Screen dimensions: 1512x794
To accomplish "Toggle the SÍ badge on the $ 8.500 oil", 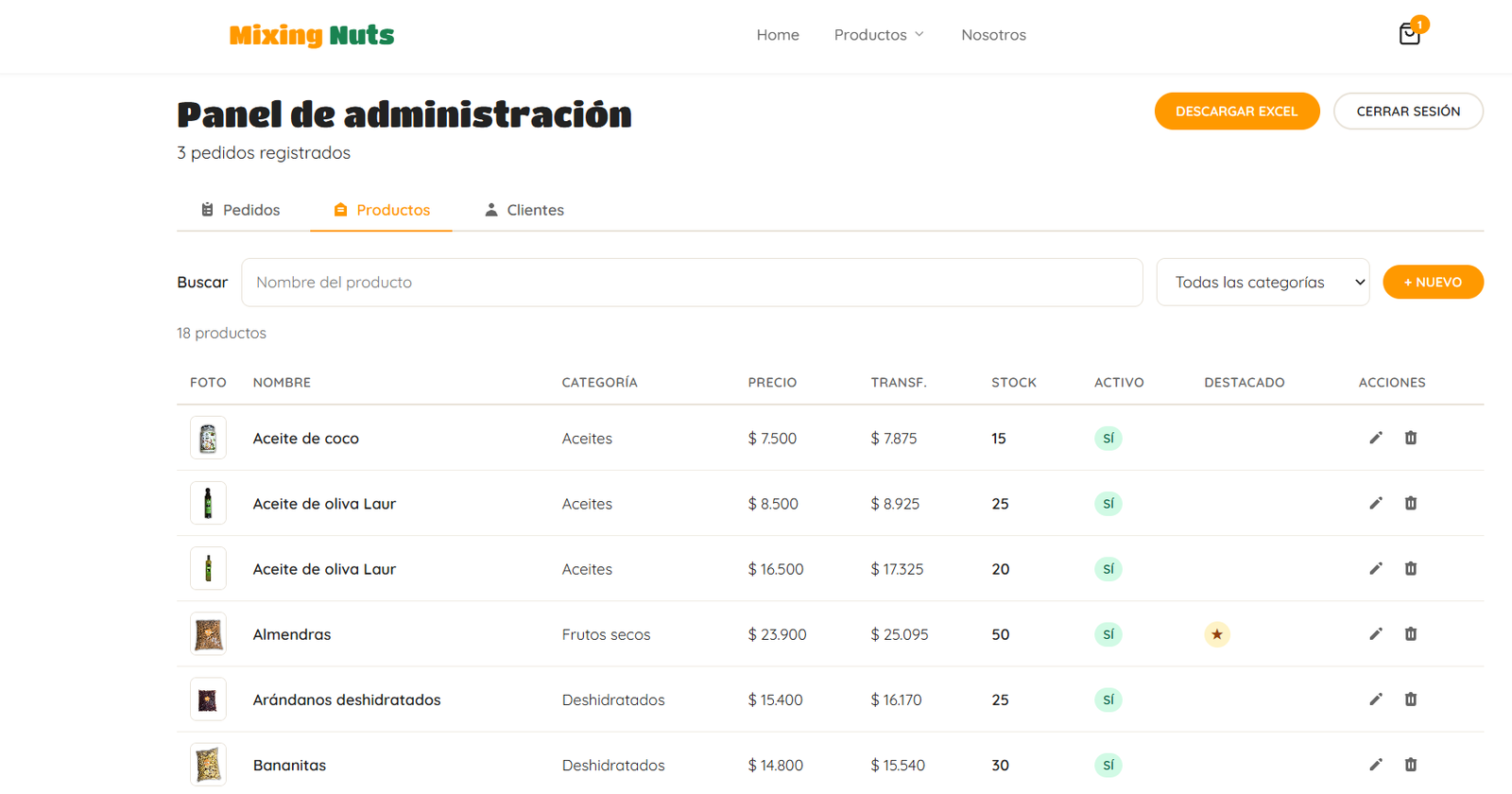I will point(1108,504).
